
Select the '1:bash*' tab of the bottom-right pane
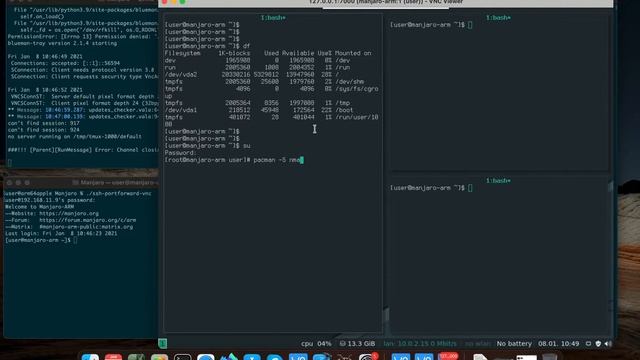[498, 180]
